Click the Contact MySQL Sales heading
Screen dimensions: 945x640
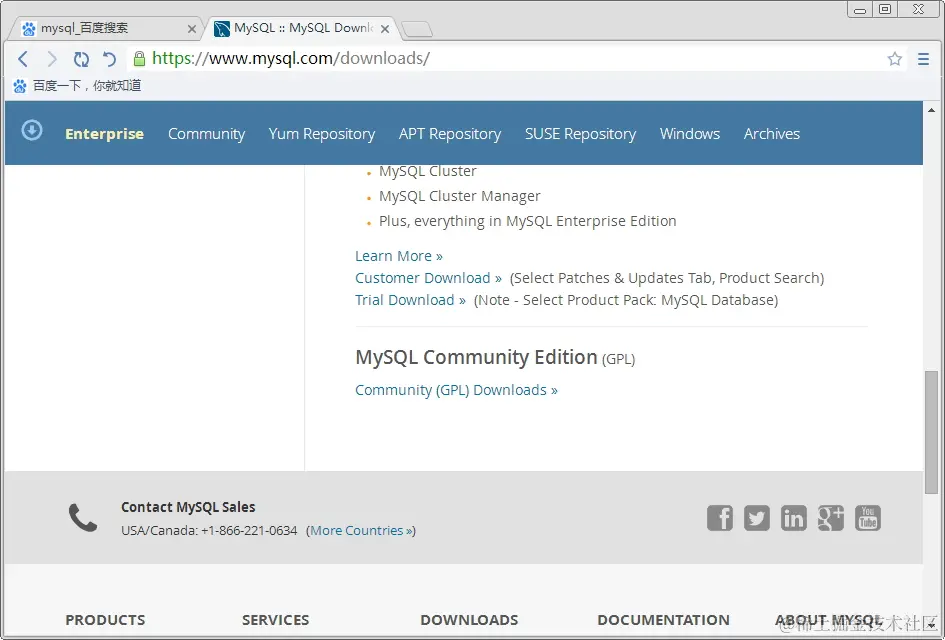point(188,507)
